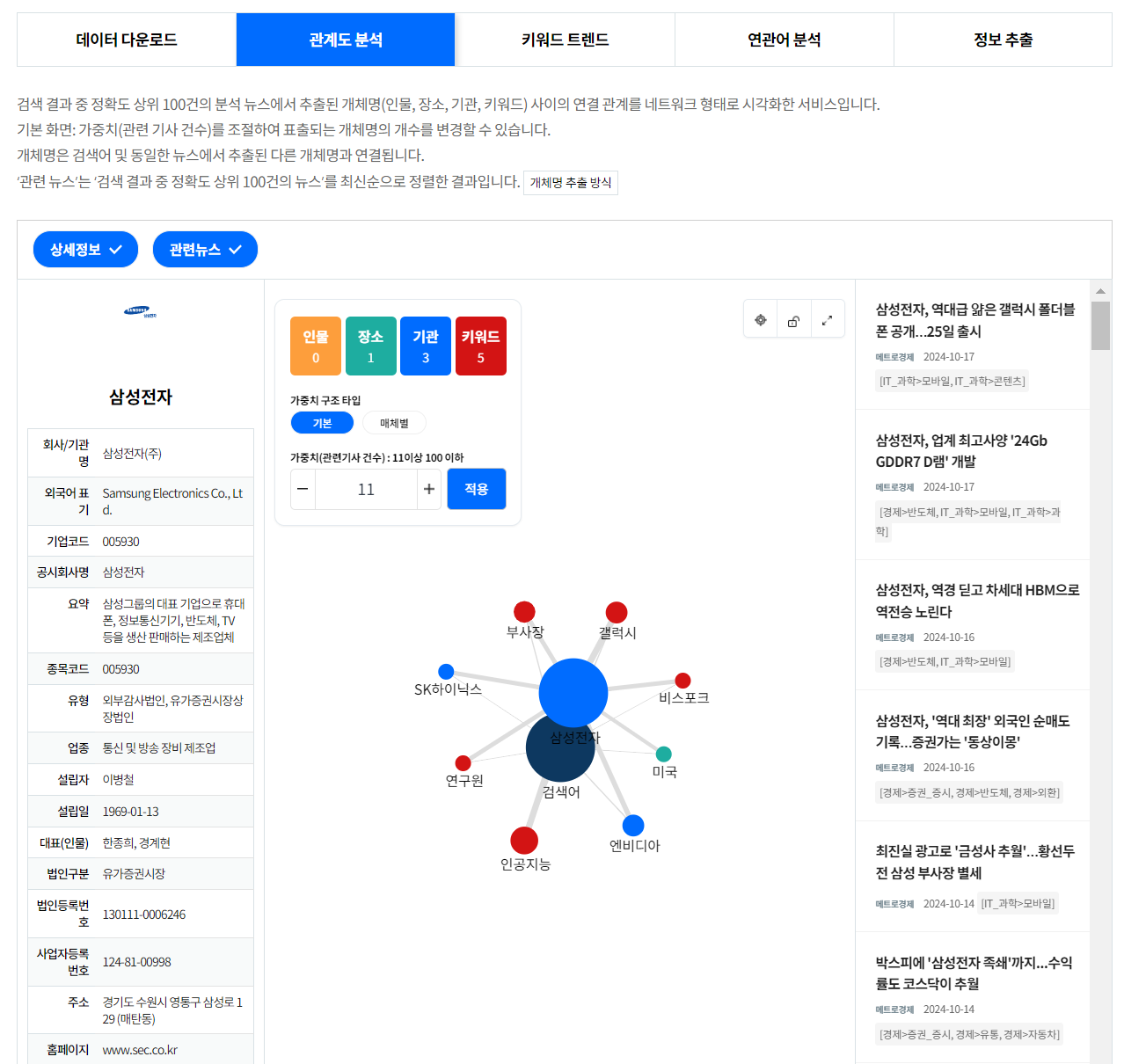Click founding date 1969-01-13
The image size is (1124, 1064).
point(130,812)
